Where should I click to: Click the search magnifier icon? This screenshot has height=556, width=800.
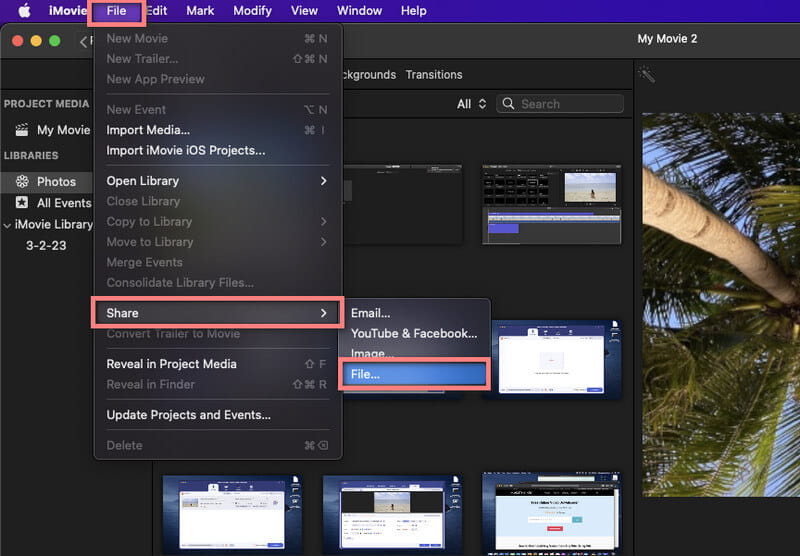508,104
